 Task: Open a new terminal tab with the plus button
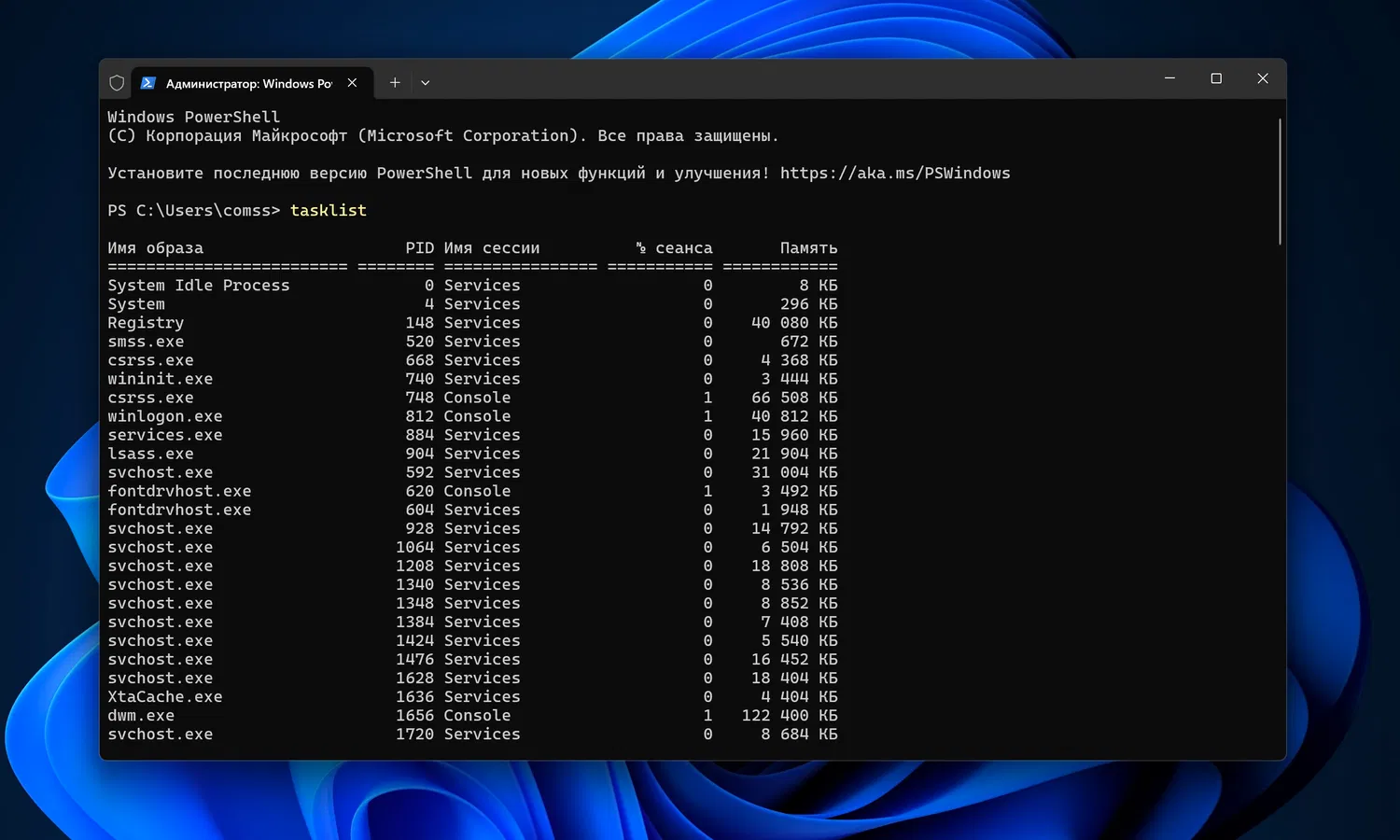click(x=395, y=83)
